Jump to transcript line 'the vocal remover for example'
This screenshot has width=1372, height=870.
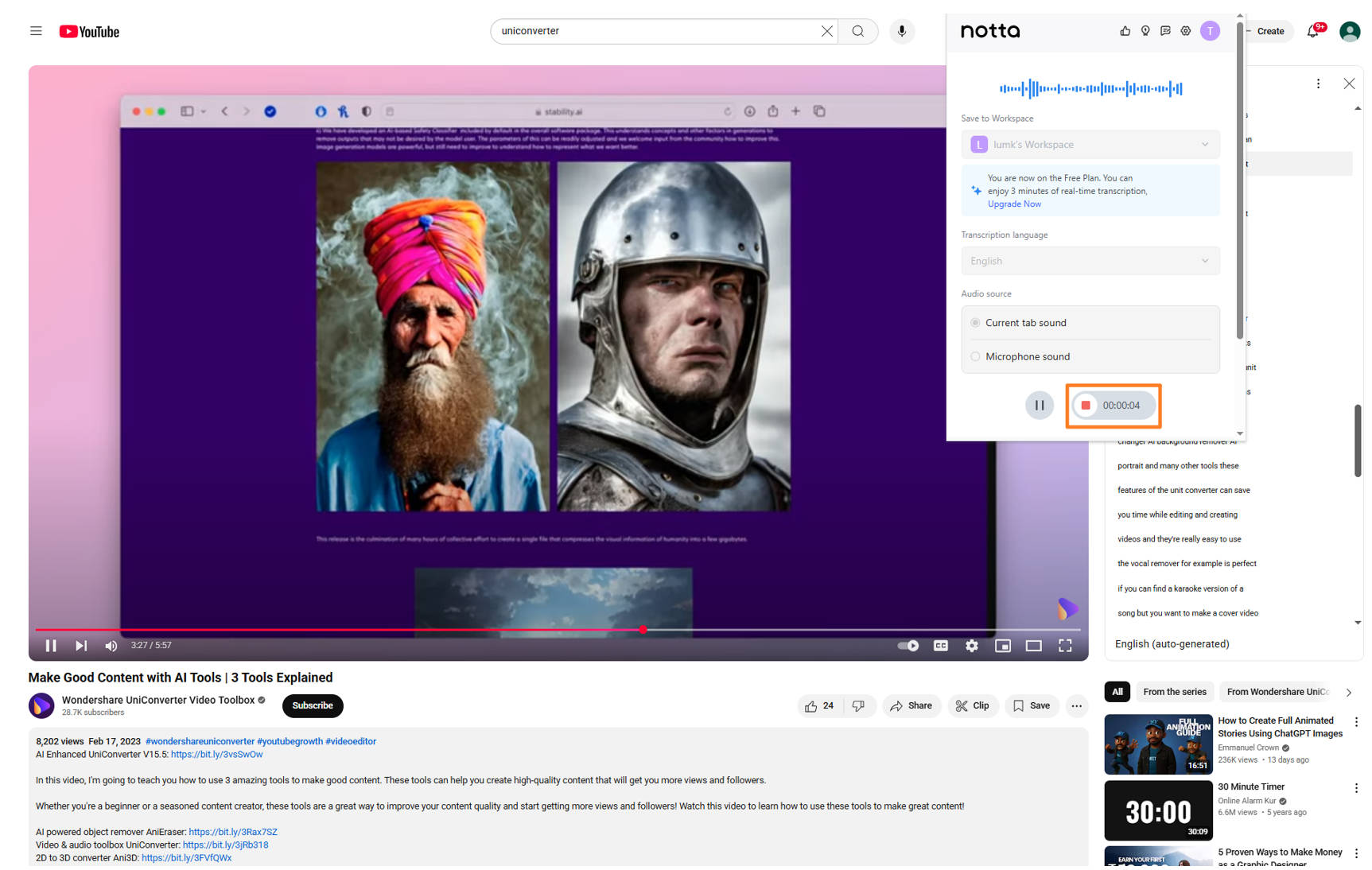[x=1187, y=564]
